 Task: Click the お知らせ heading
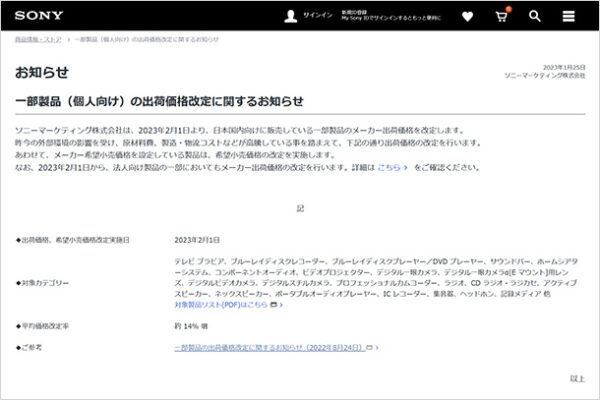click(x=42, y=72)
